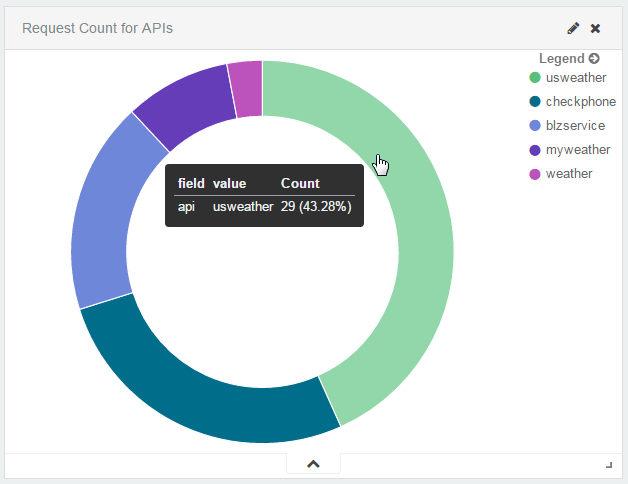
Task: Select myweather legend label
Action: point(578,150)
